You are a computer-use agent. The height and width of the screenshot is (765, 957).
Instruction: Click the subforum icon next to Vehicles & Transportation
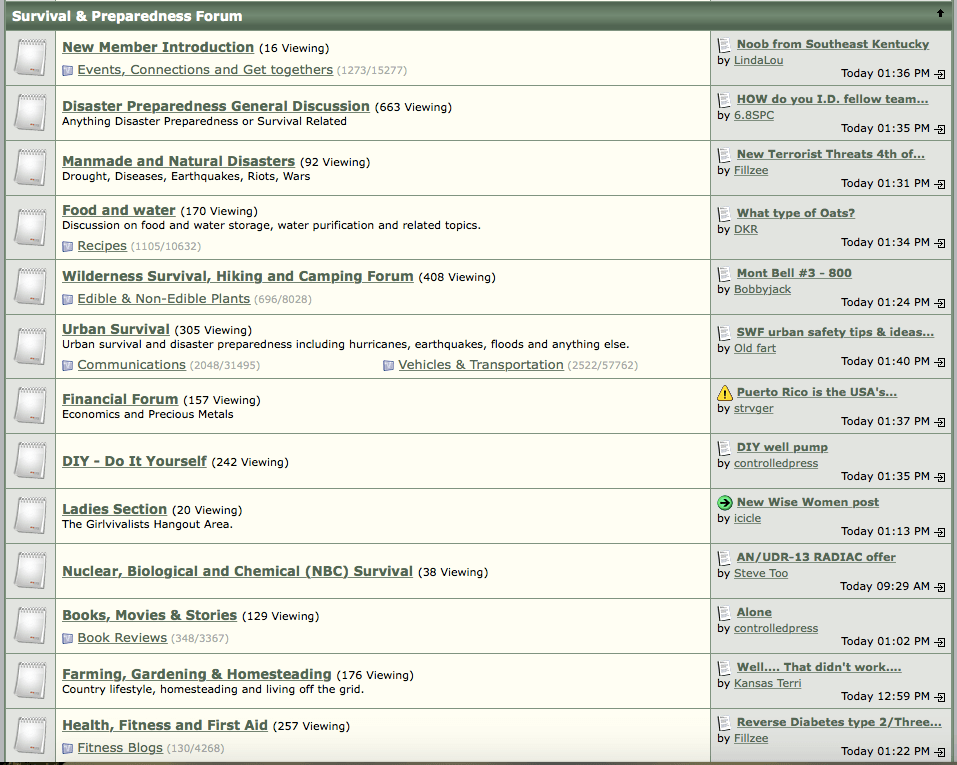click(x=388, y=365)
